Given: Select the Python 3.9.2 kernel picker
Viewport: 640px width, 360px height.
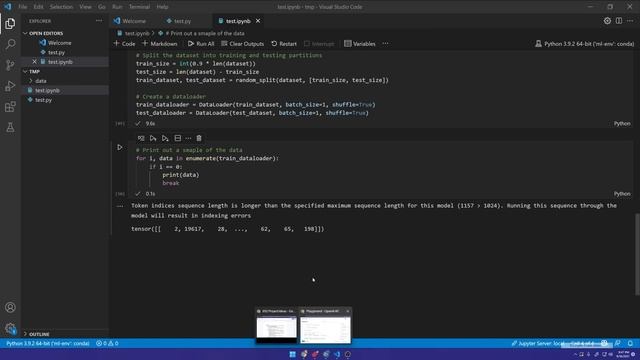Looking at the screenshot, I should point(584,44).
